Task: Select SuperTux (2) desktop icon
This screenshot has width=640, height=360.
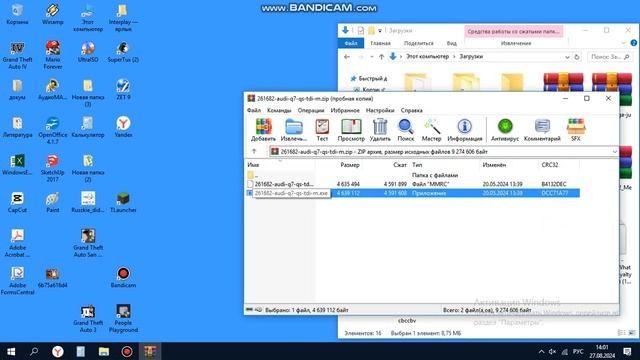Action: (x=123, y=52)
